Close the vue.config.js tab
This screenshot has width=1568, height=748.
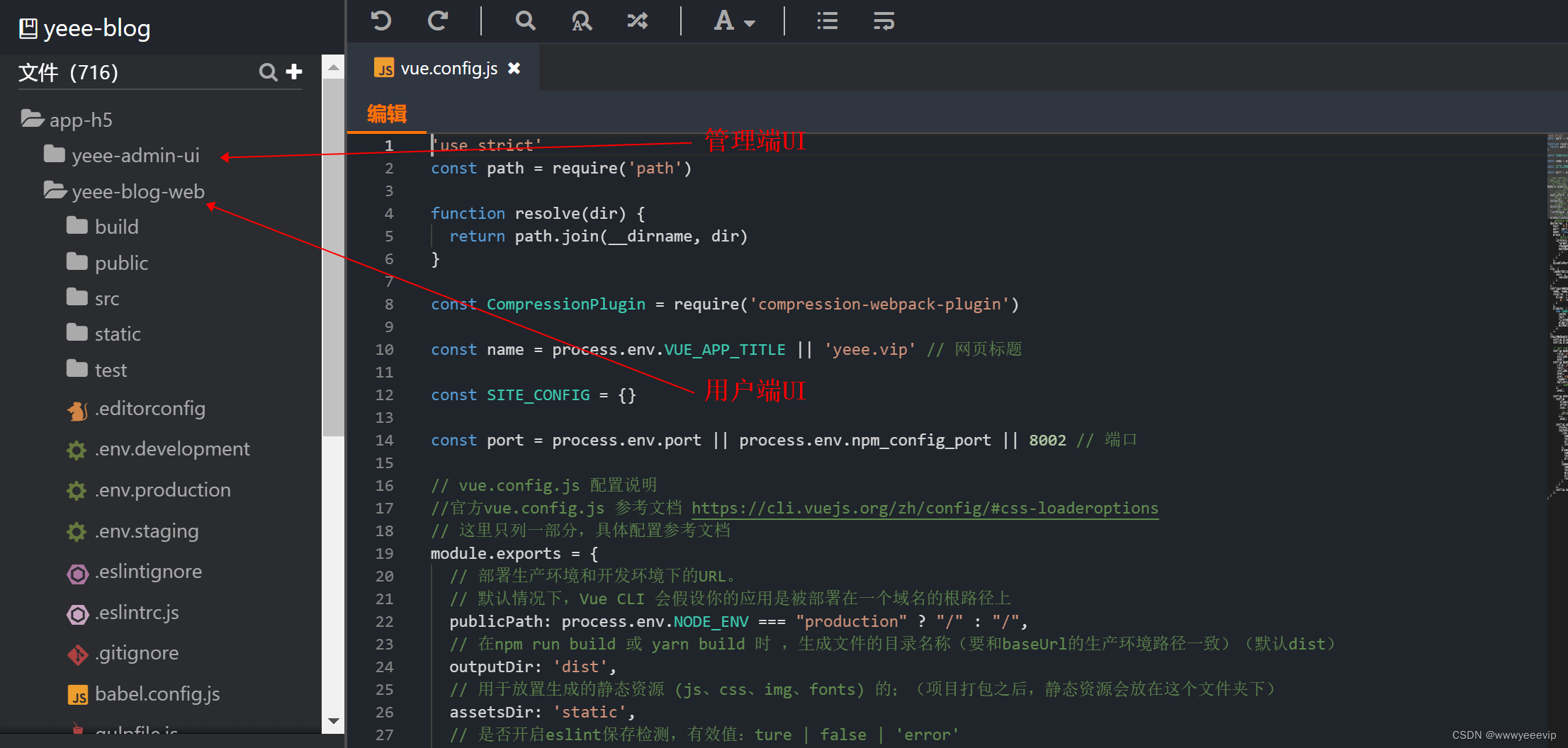514,68
